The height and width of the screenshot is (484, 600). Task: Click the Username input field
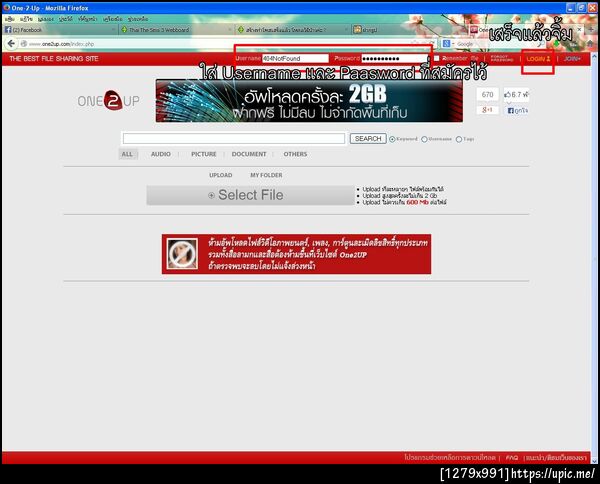click(295, 59)
